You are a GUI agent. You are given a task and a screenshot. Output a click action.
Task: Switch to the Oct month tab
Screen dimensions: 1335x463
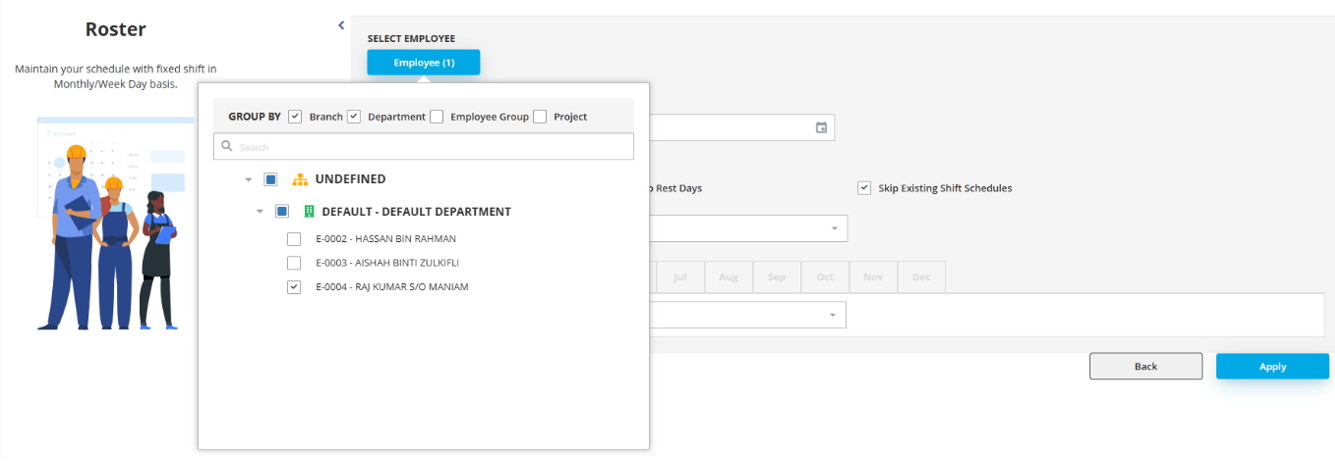click(824, 277)
